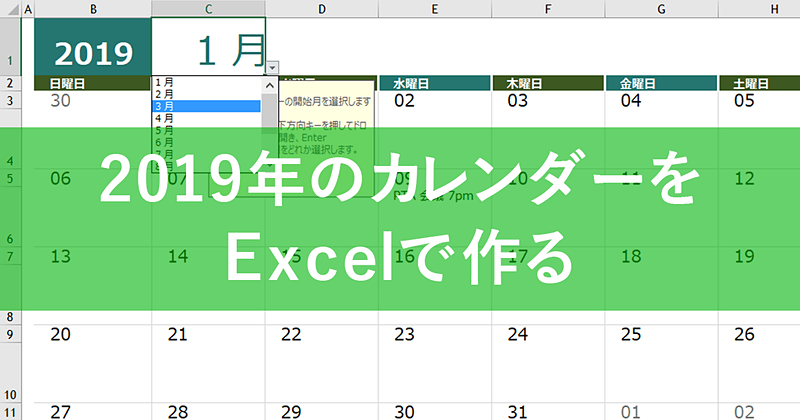Screen dimensions: 800x420
Task: Select column A header
Action: [x=28, y=8]
